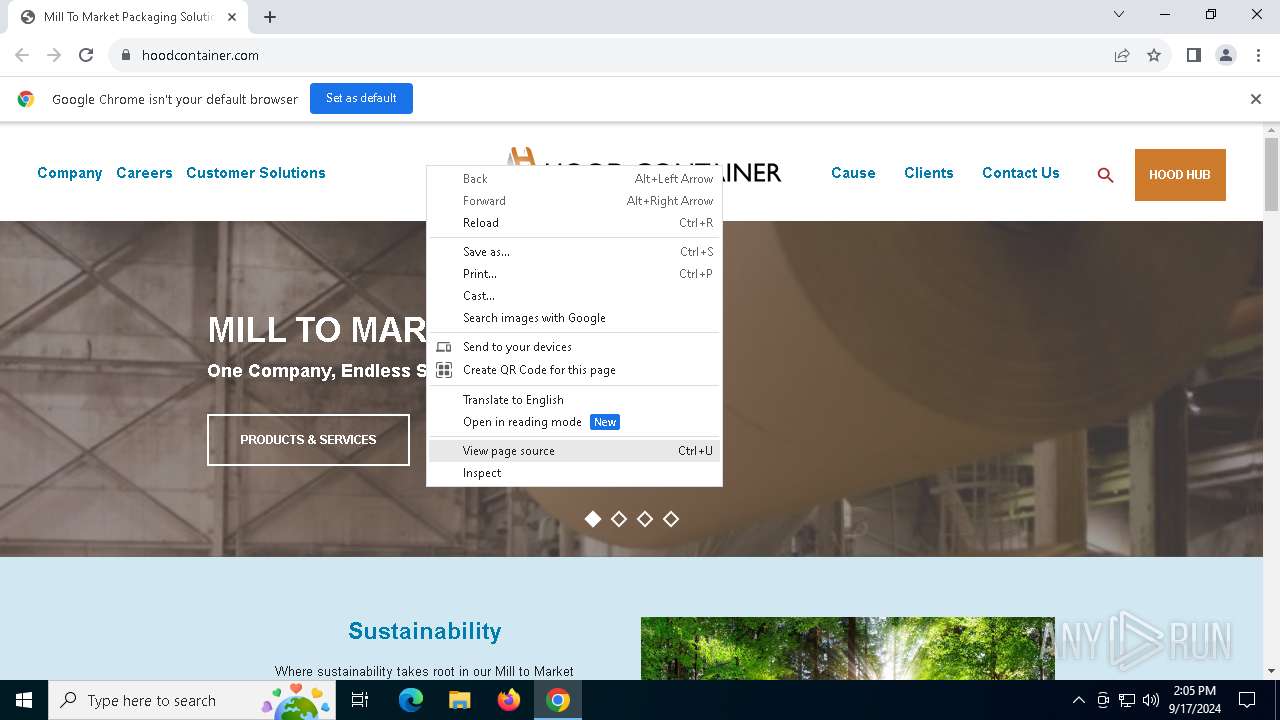Open the Contact Us nav link

click(x=1021, y=173)
